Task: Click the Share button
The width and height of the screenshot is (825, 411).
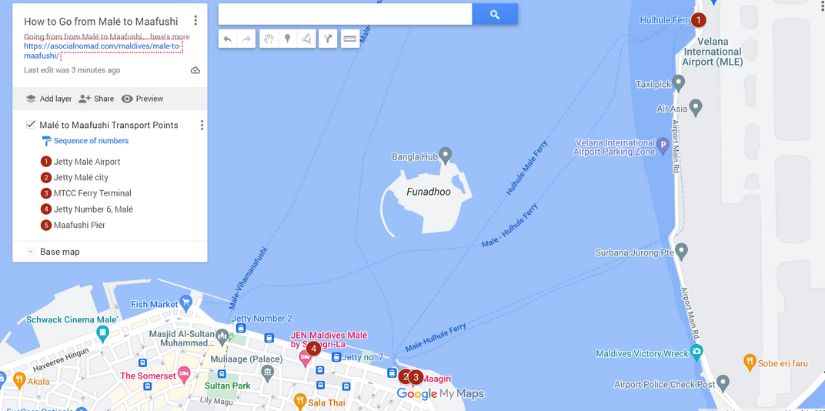Action: pos(96,98)
